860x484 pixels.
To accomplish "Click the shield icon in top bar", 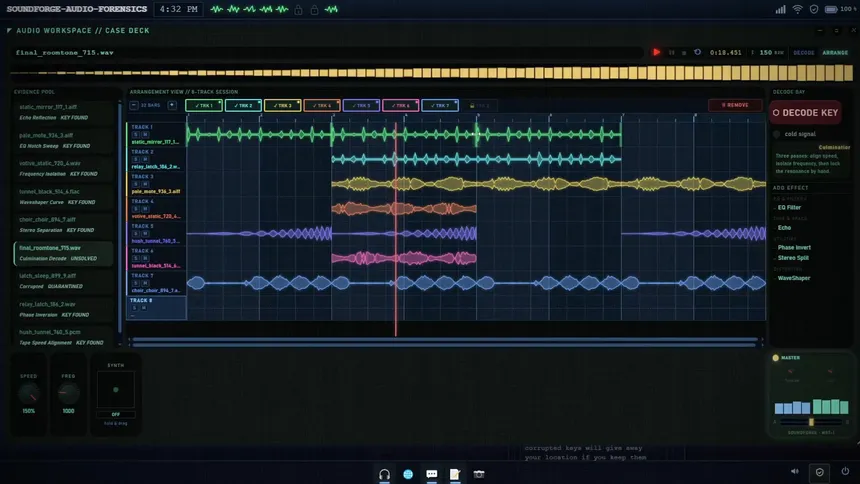I will coord(814,9).
